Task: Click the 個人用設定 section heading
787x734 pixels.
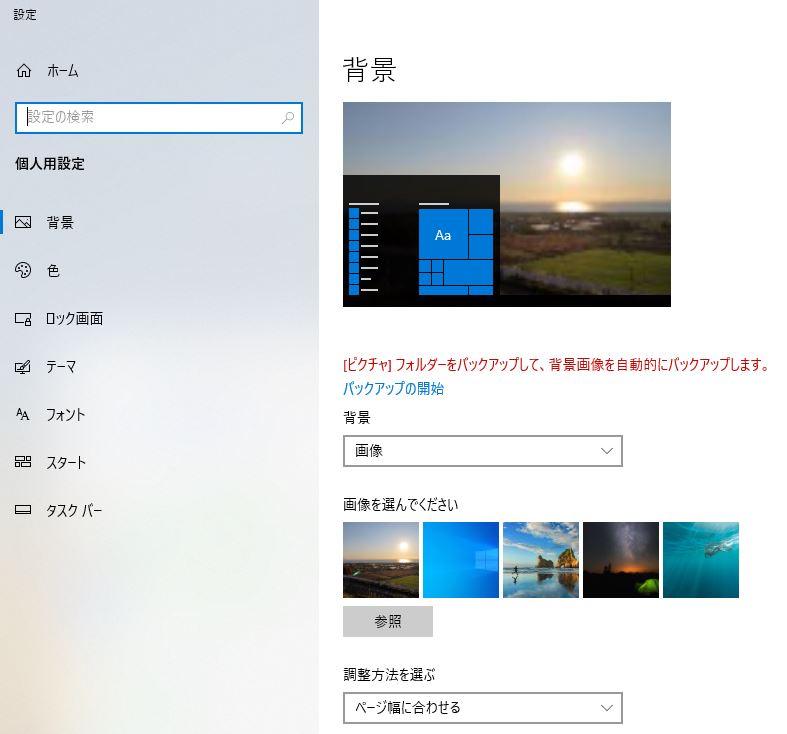Action: tap(50, 164)
